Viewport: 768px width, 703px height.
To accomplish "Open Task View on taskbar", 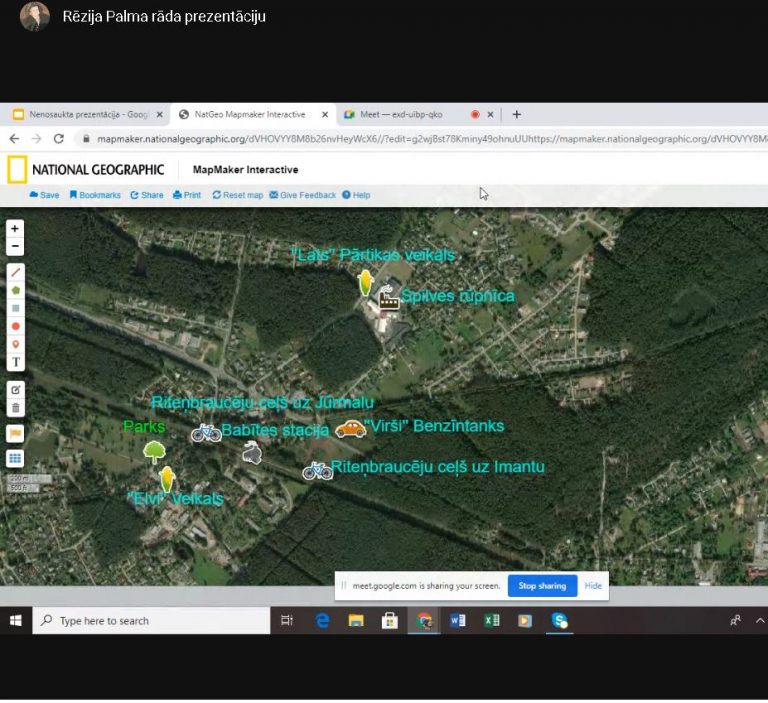I will pyautogui.click(x=287, y=621).
